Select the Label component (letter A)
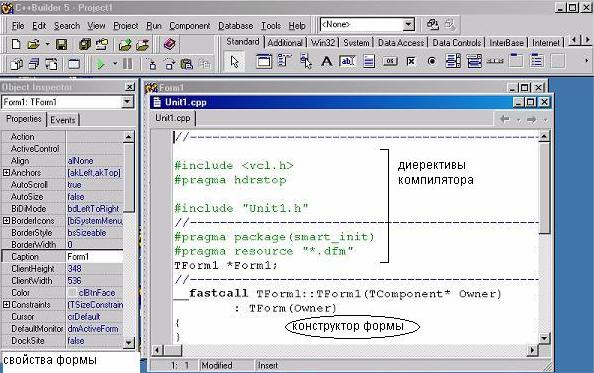Screen dimensions: 594x373 pyautogui.click(x=326, y=61)
